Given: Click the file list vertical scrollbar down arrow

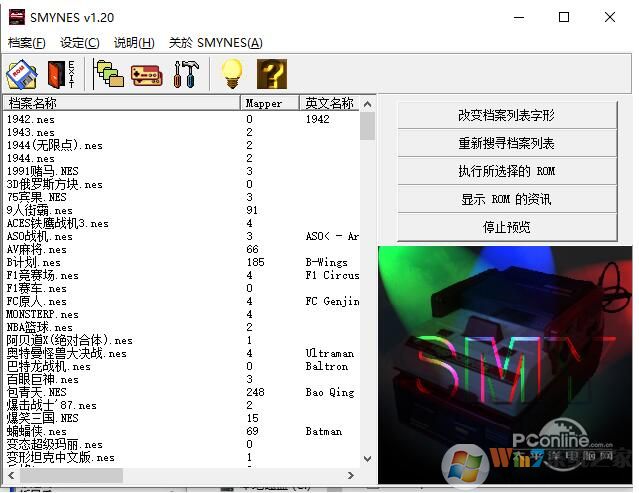Looking at the screenshot, I should (367, 459).
